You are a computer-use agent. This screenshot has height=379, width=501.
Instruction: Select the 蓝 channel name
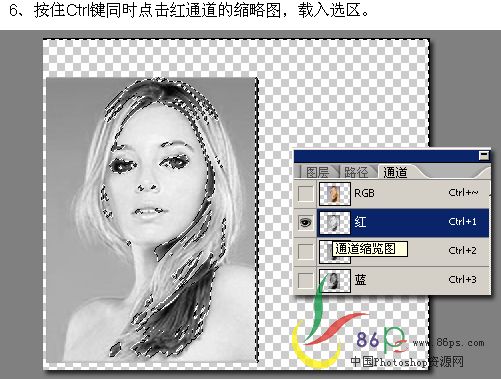tap(360, 280)
